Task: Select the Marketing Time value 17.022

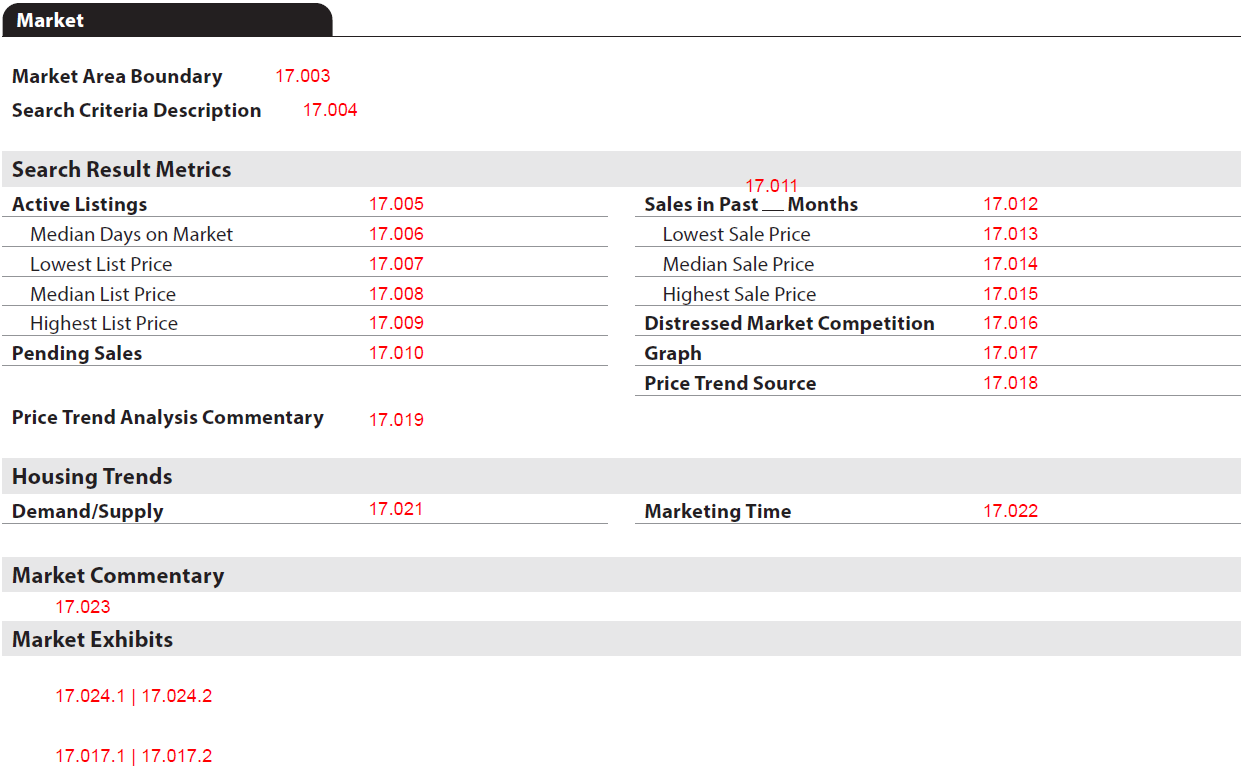Action: tap(1011, 511)
